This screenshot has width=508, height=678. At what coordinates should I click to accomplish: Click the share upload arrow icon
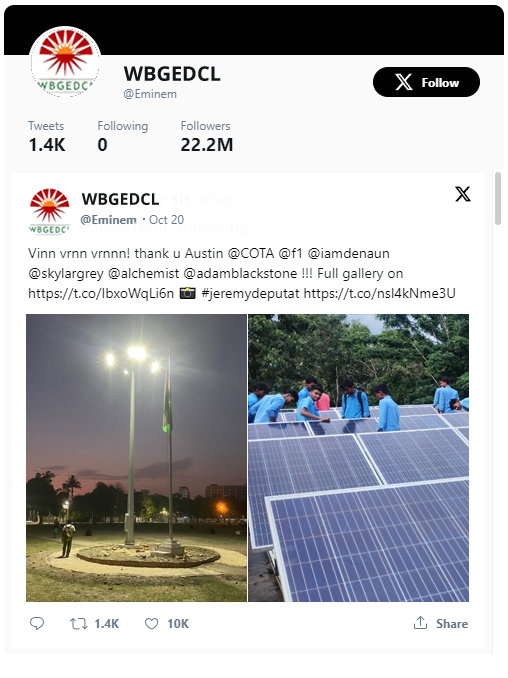click(420, 623)
